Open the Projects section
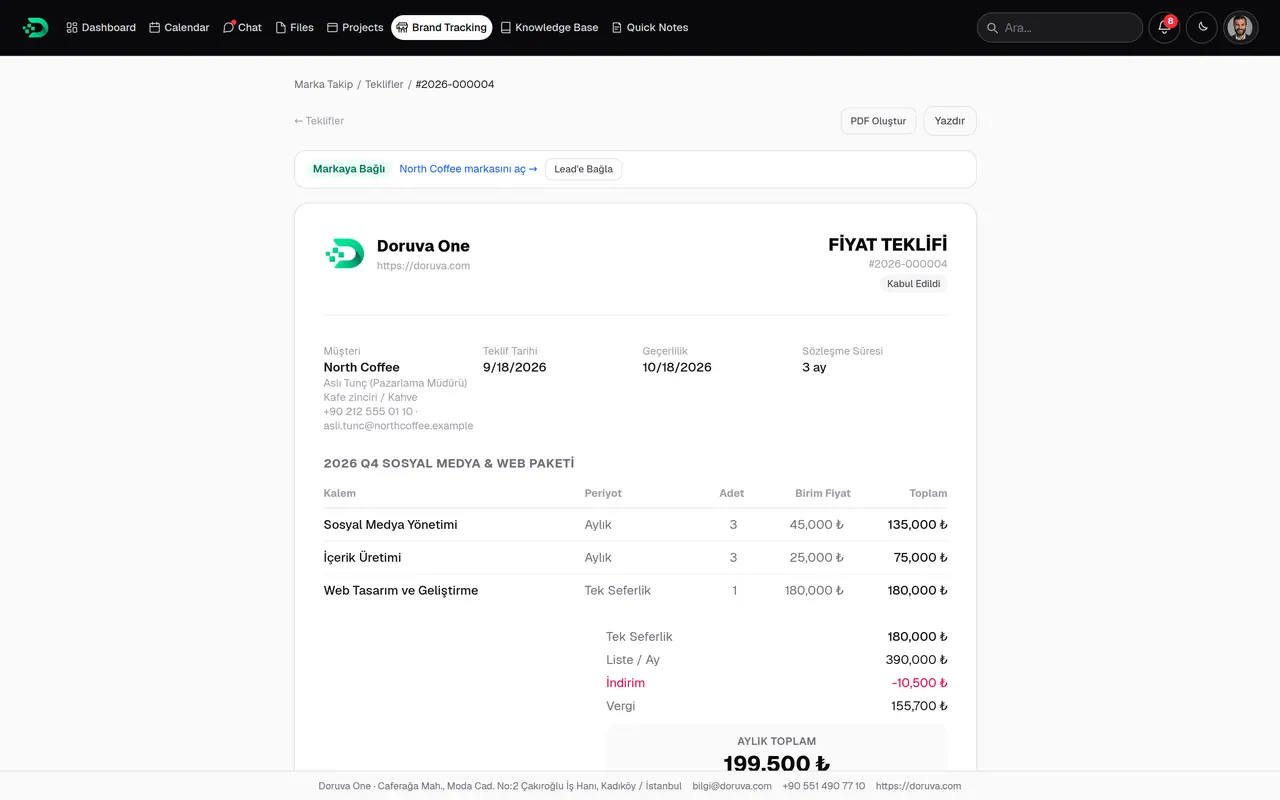Image resolution: width=1280 pixels, height=800 pixels. click(x=355, y=27)
